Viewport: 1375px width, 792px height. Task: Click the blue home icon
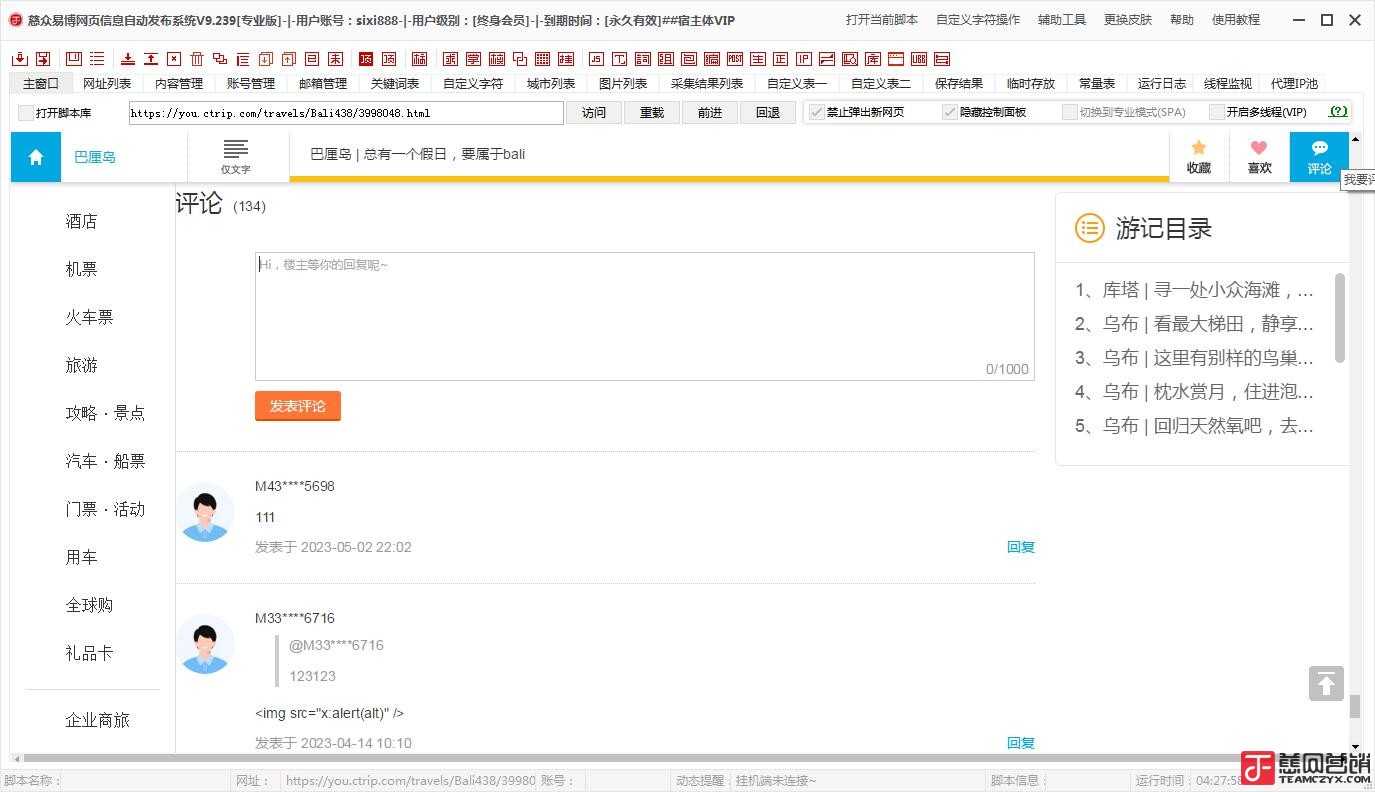coord(36,157)
